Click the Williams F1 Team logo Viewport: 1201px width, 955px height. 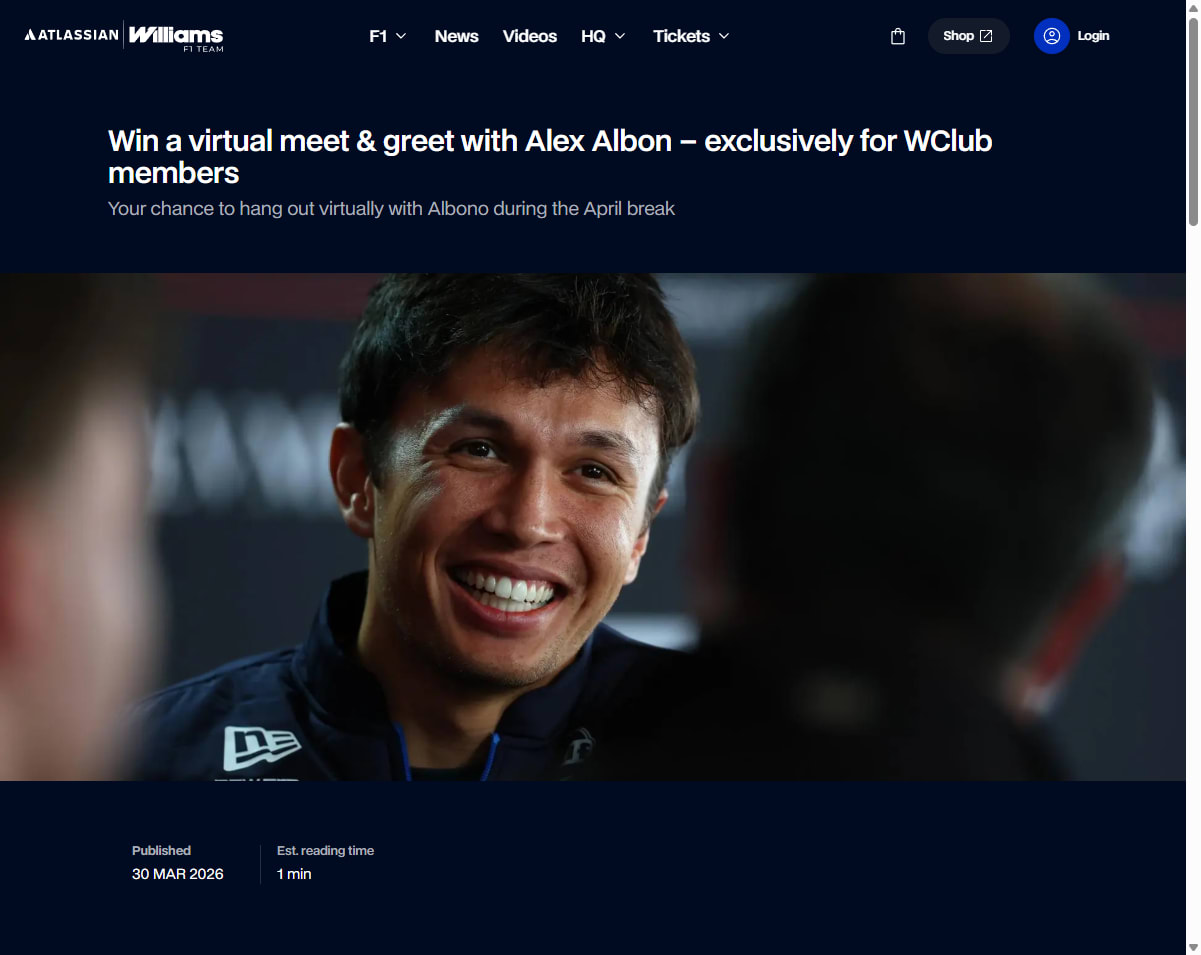pyautogui.click(x=177, y=36)
